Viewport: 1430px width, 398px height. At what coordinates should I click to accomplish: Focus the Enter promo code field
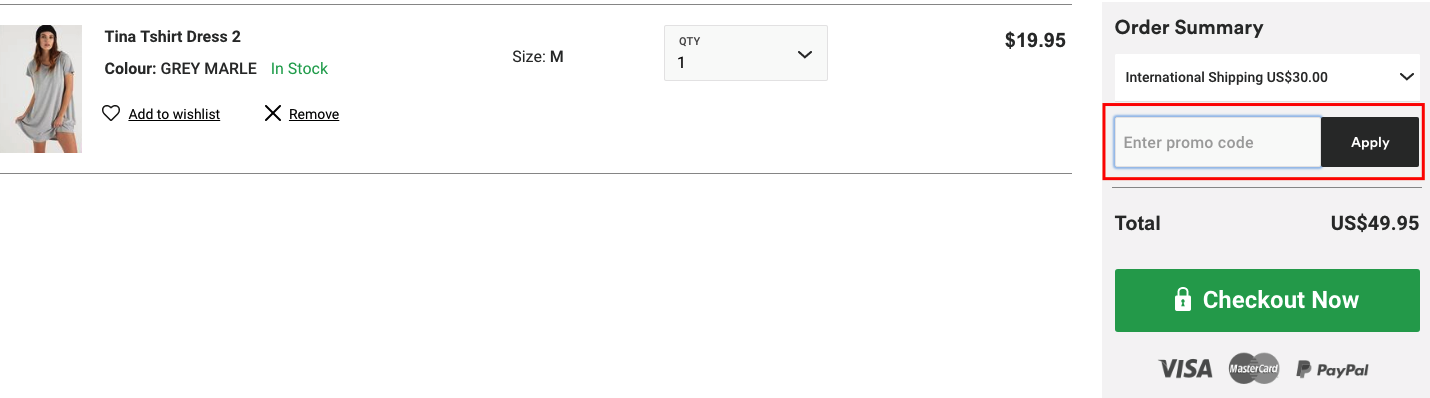(x=1218, y=142)
